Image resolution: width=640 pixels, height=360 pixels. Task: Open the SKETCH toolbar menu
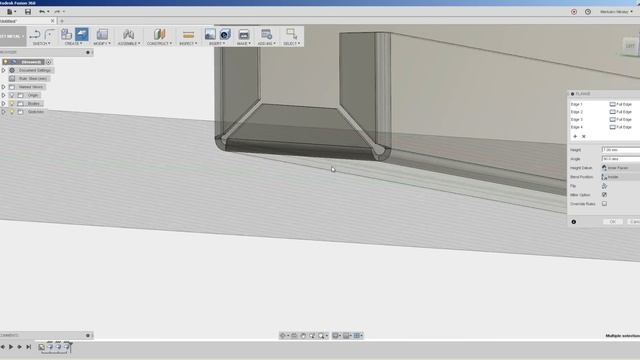pyautogui.click(x=42, y=44)
